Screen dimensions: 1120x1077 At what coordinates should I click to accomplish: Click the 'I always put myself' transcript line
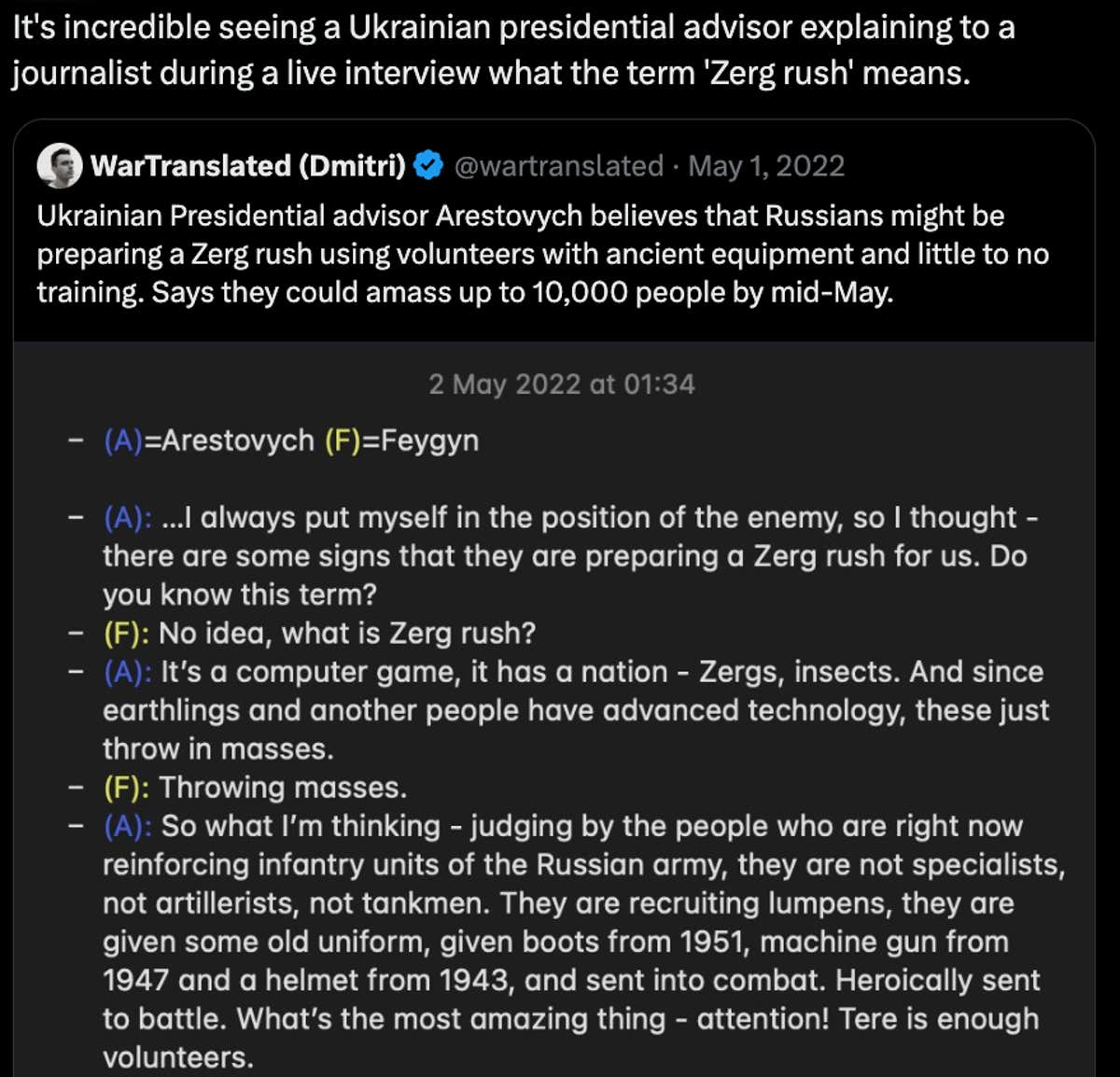tap(569, 517)
